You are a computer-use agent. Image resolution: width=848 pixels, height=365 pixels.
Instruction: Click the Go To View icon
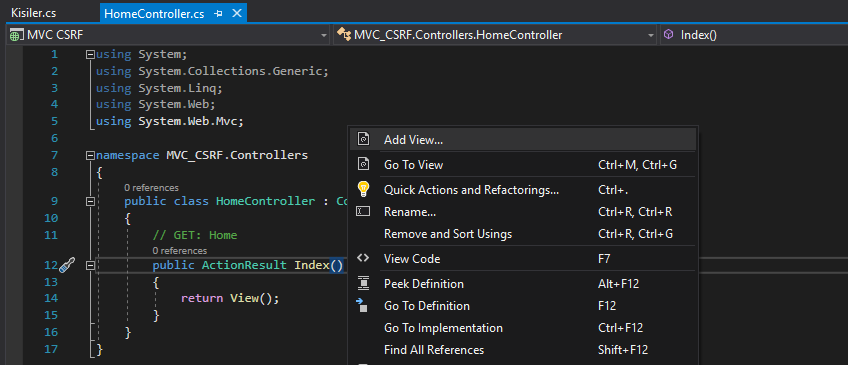(363, 164)
